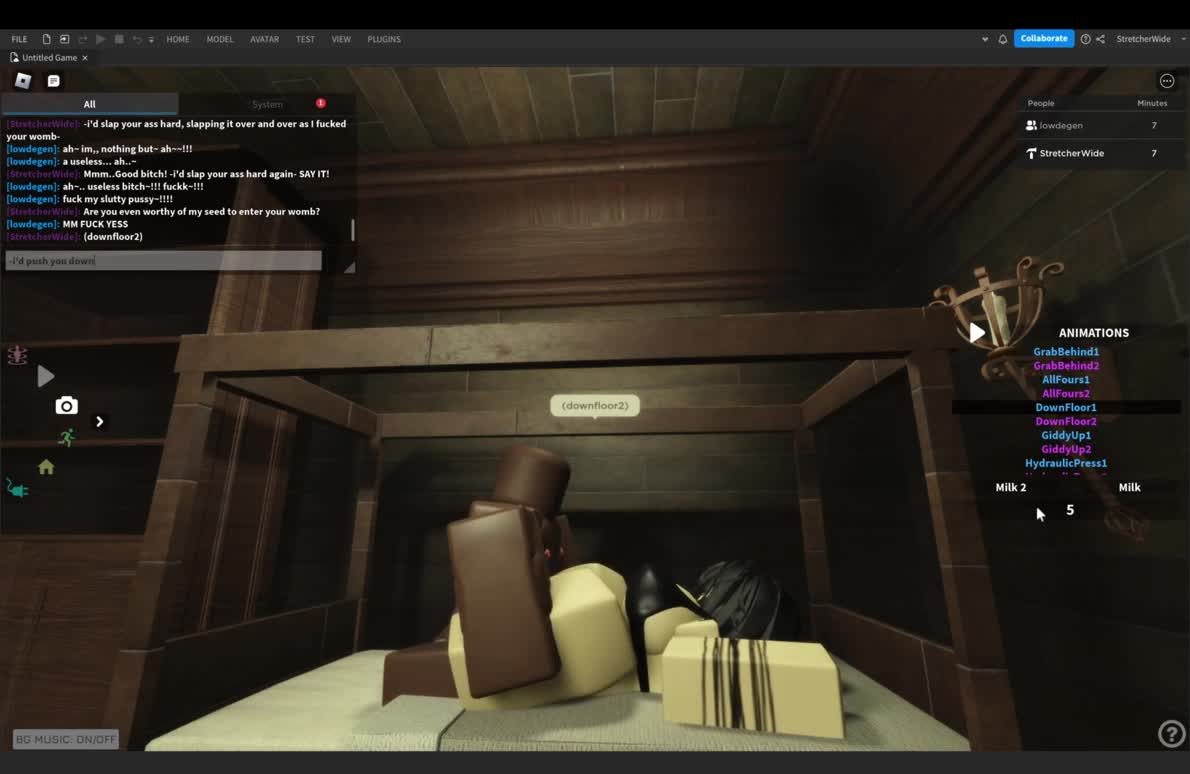Screen dimensions: 1190x774
Task: Click the share icon beside Collaborate
Action: pyautogui.click(x=1100, y=39)
